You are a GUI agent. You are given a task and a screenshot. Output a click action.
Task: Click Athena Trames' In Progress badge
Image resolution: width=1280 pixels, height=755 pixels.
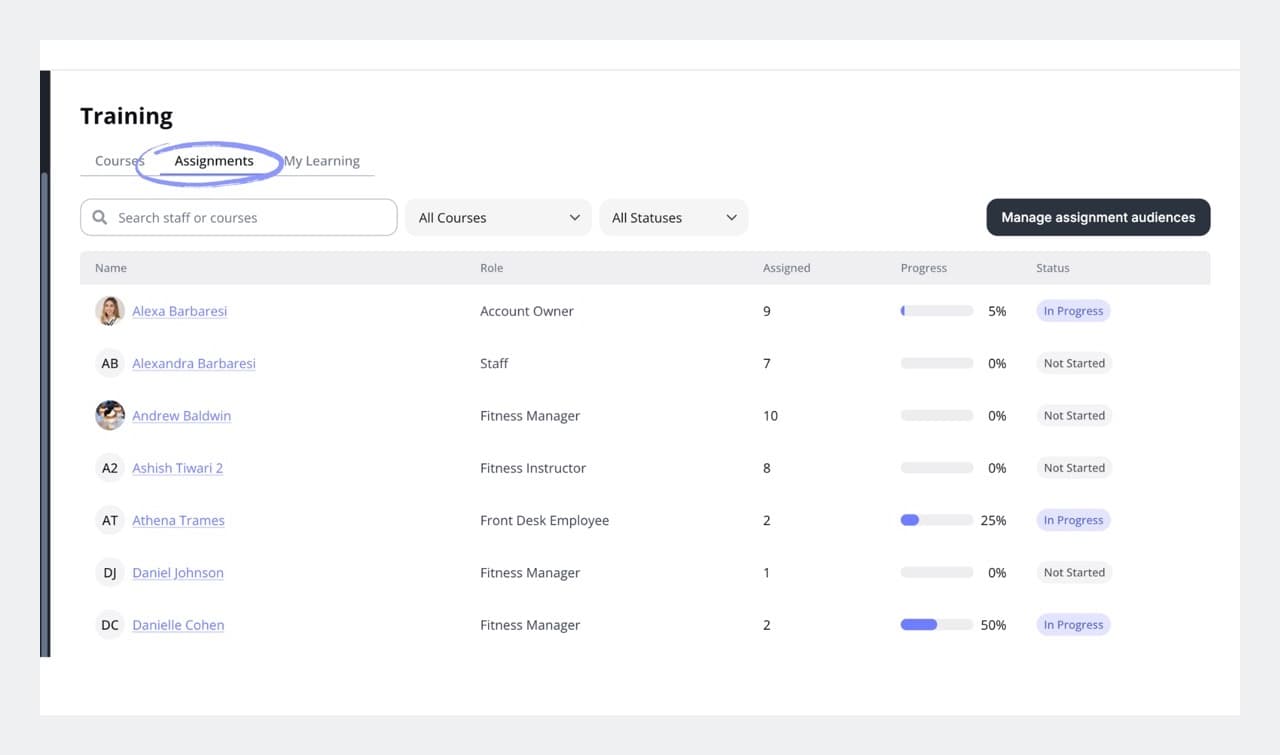[x=1073, y=520]
